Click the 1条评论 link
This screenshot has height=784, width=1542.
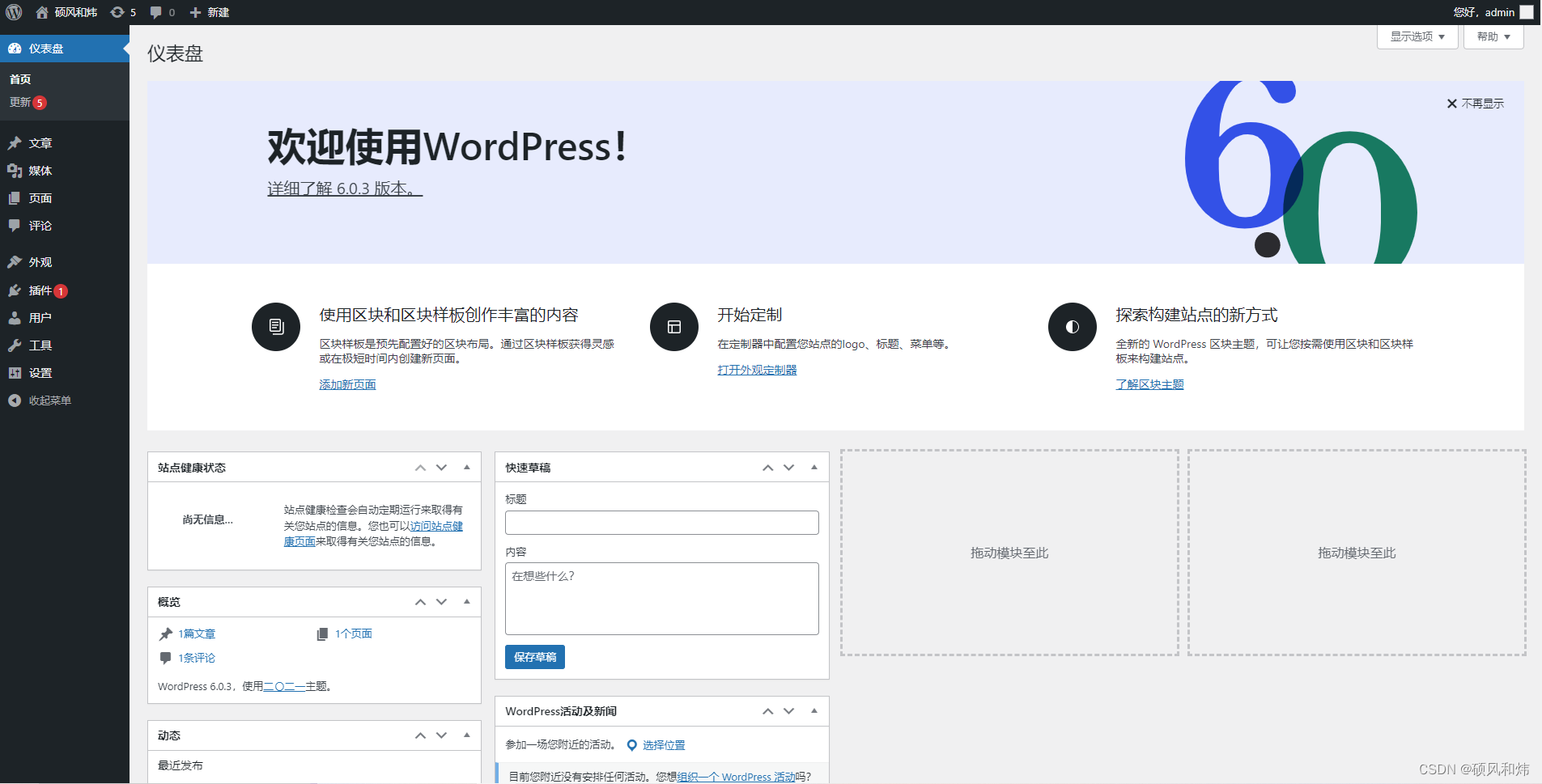pos(197,658)
